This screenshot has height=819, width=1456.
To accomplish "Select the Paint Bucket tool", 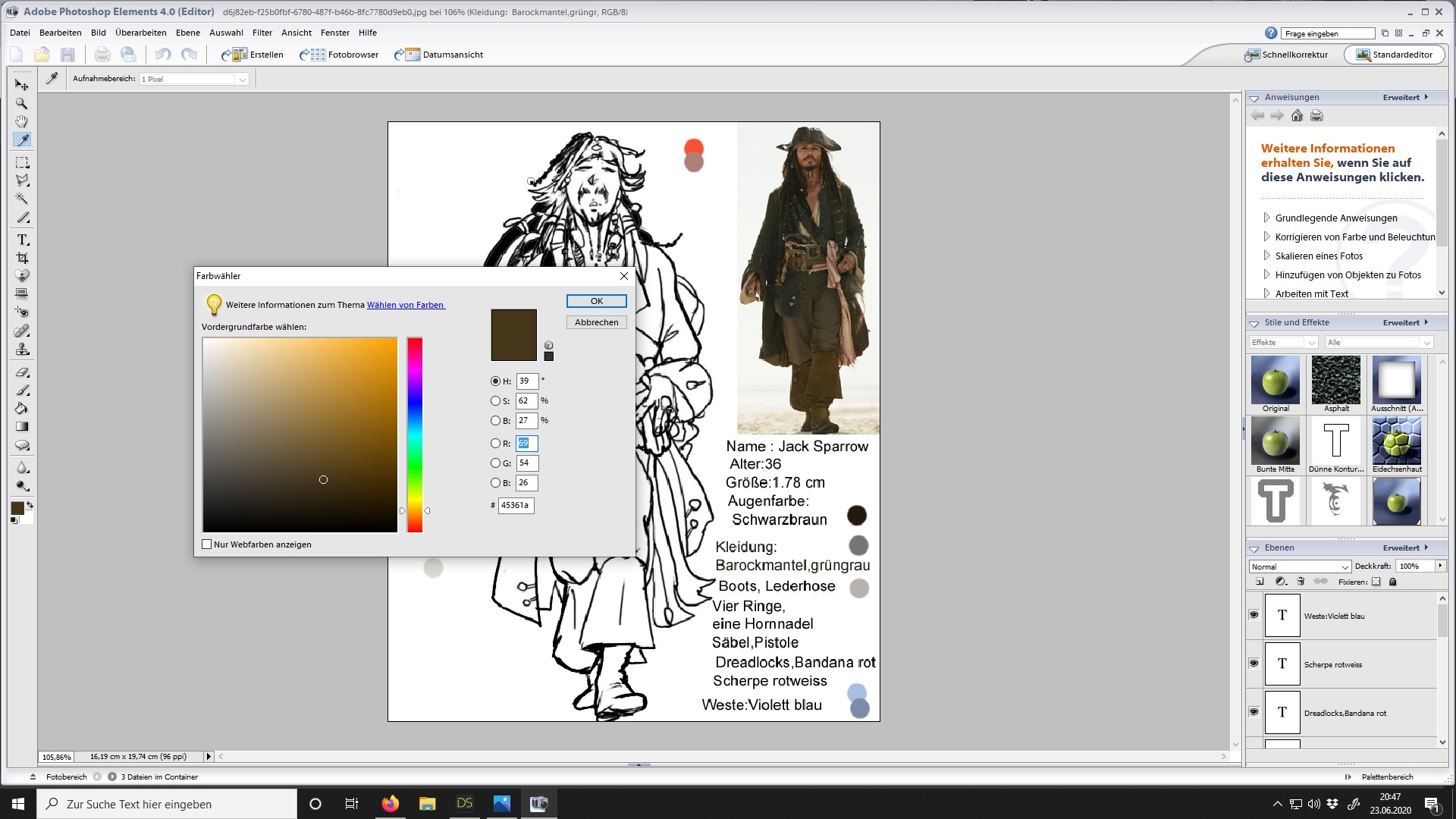I will pyautogui.click(x=22, y=409).
